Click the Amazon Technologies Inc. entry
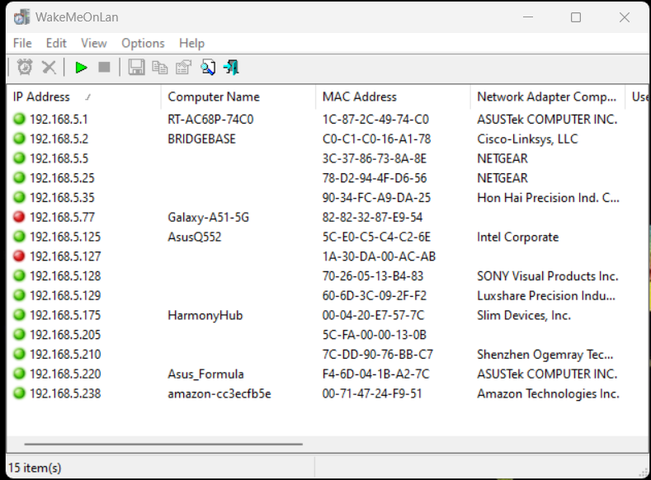This screenshot has width=651, height=480. (548, 394)
